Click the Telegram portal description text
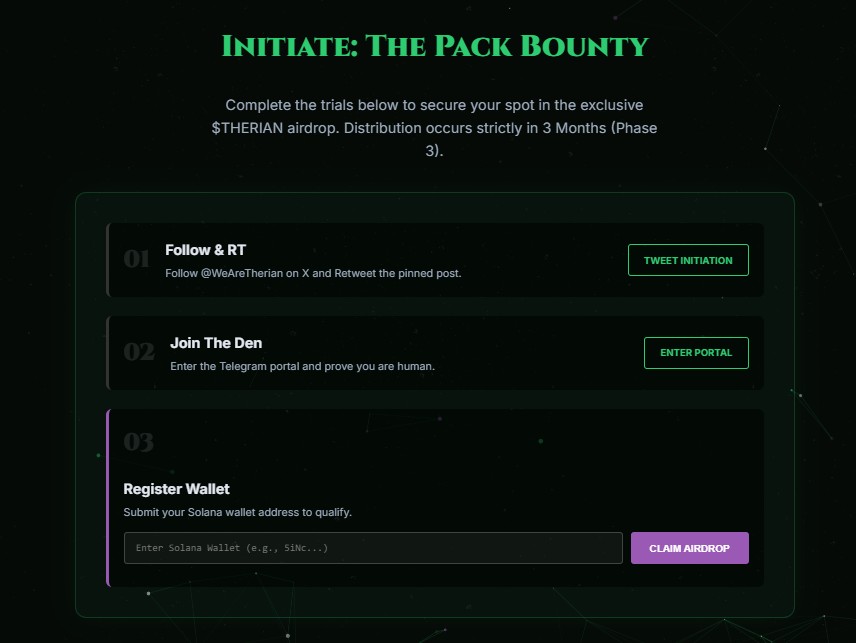 click(x=302, y=366)
